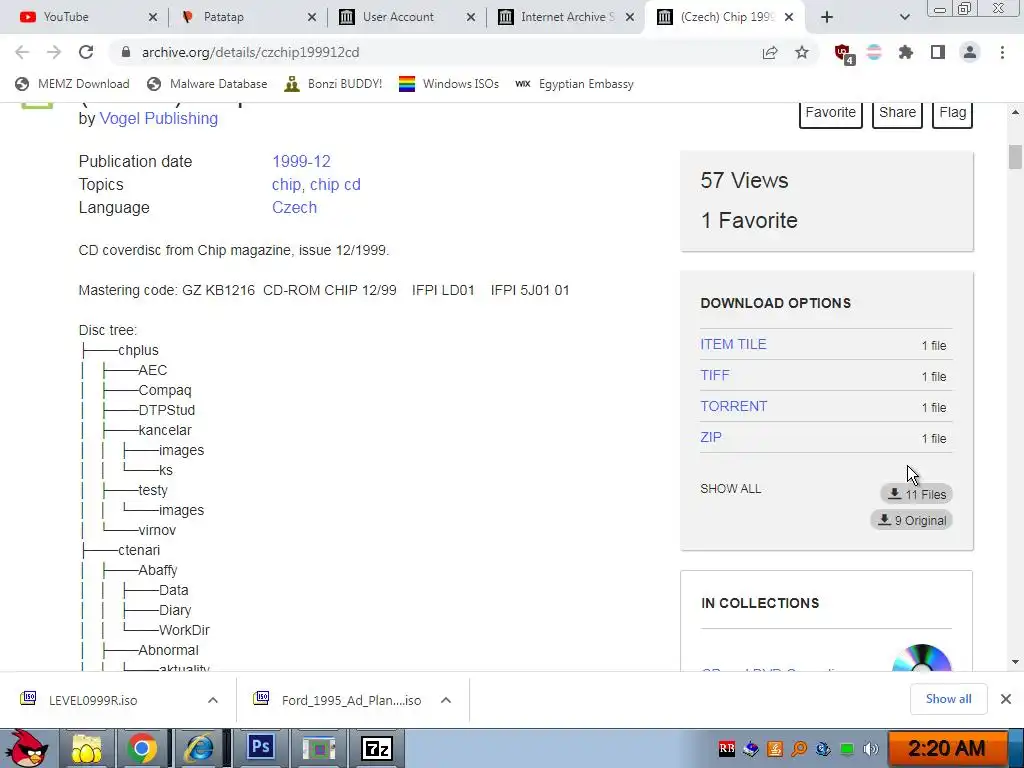The width and height of the screenshot is (1024, 768).
Task: Open the 1999-12 publication date link
Action: click(301, 161)
